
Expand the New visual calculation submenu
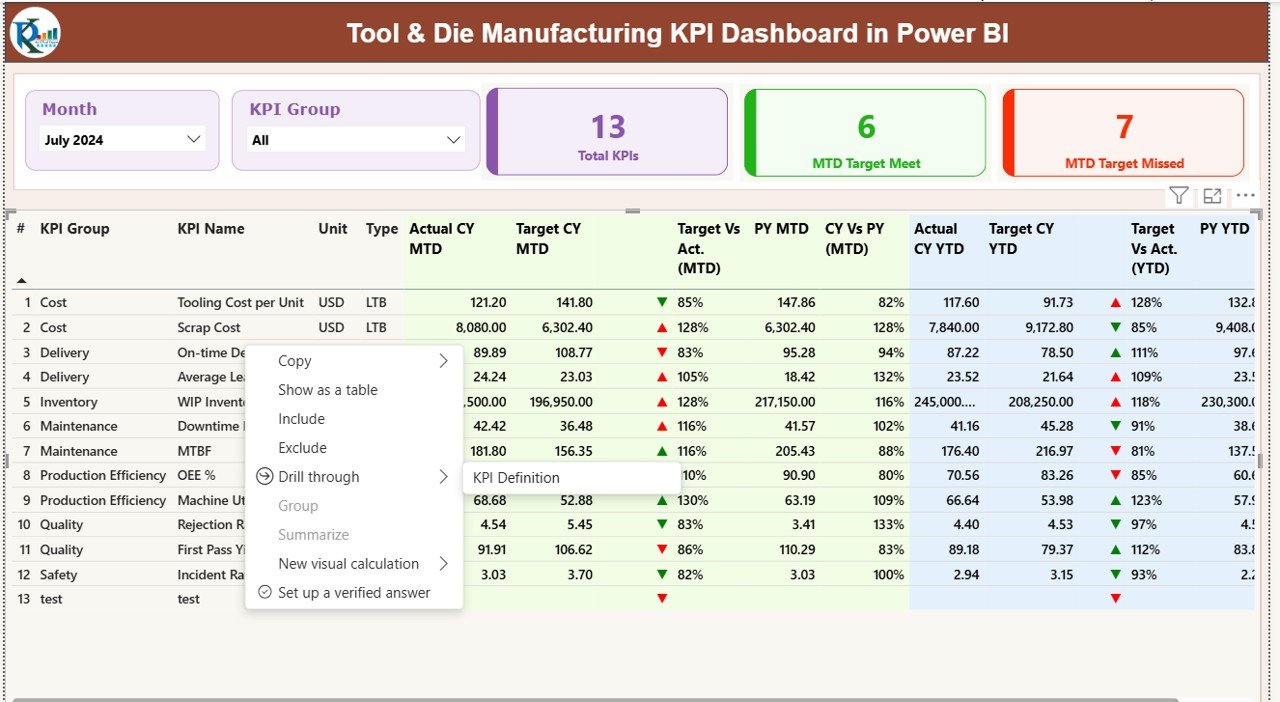pos(444,564)
